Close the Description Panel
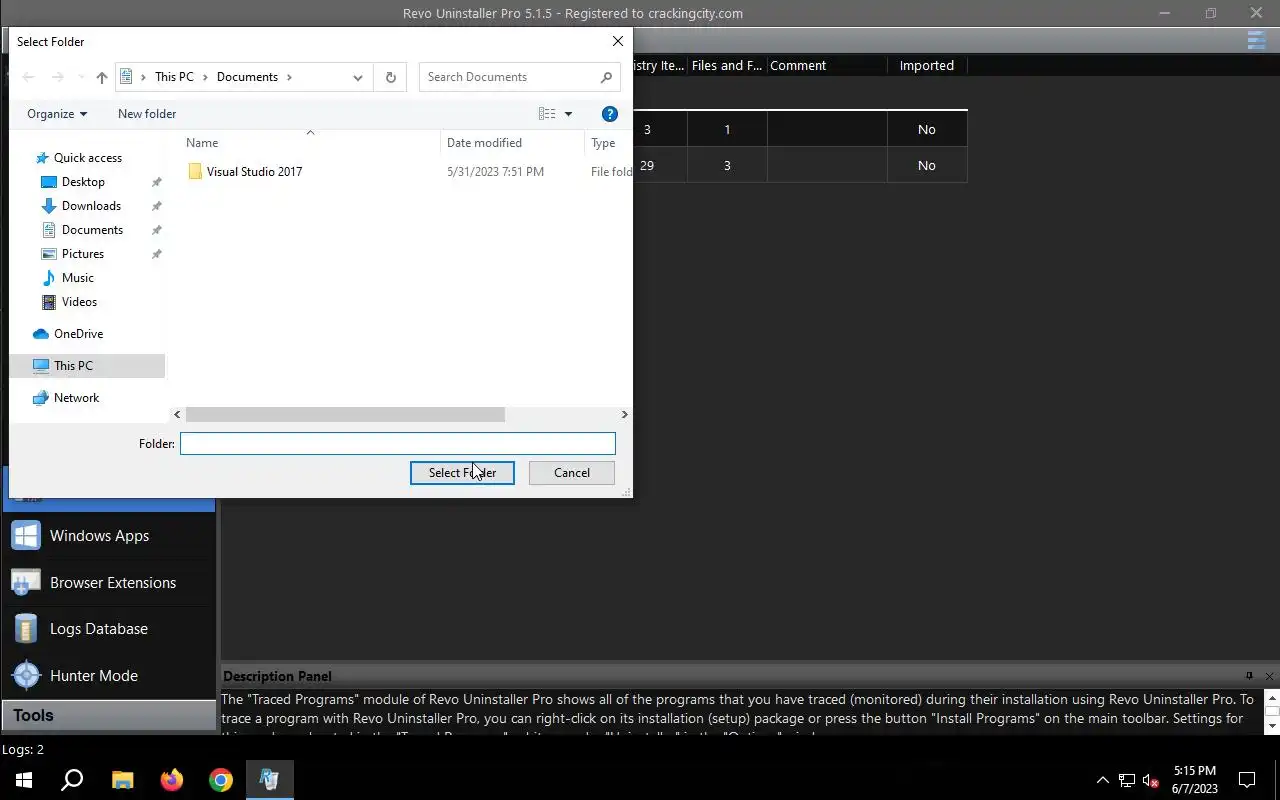The image size is (1280, 800). click(x=1269, y=676)
